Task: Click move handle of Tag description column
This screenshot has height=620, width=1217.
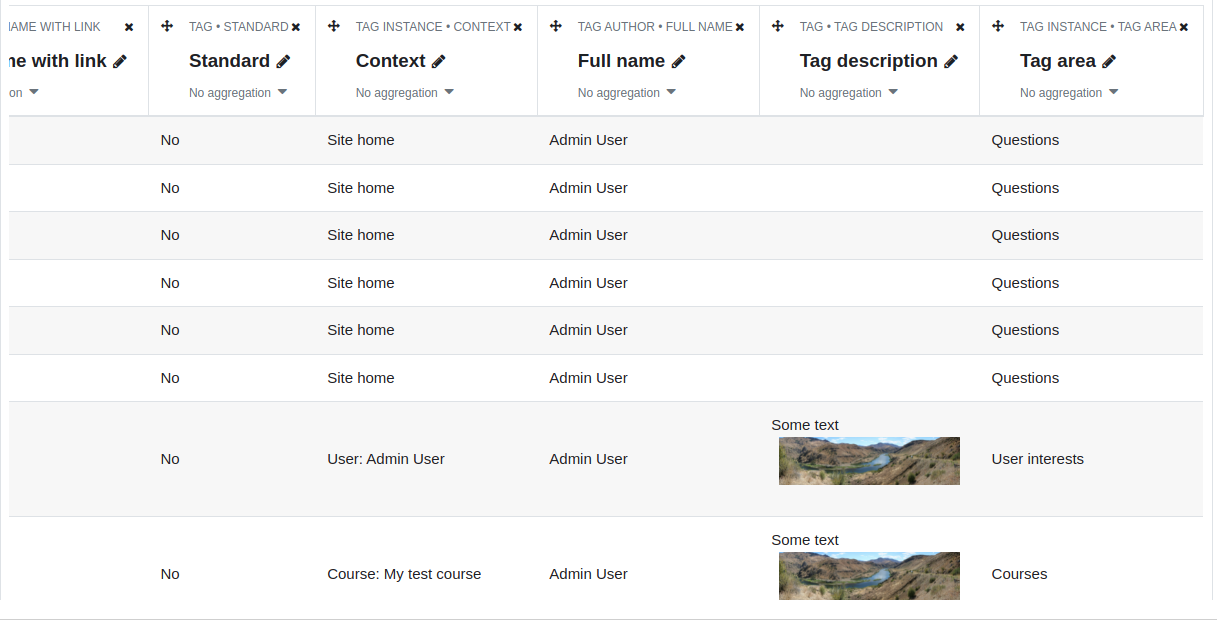Action: [778, 26]
